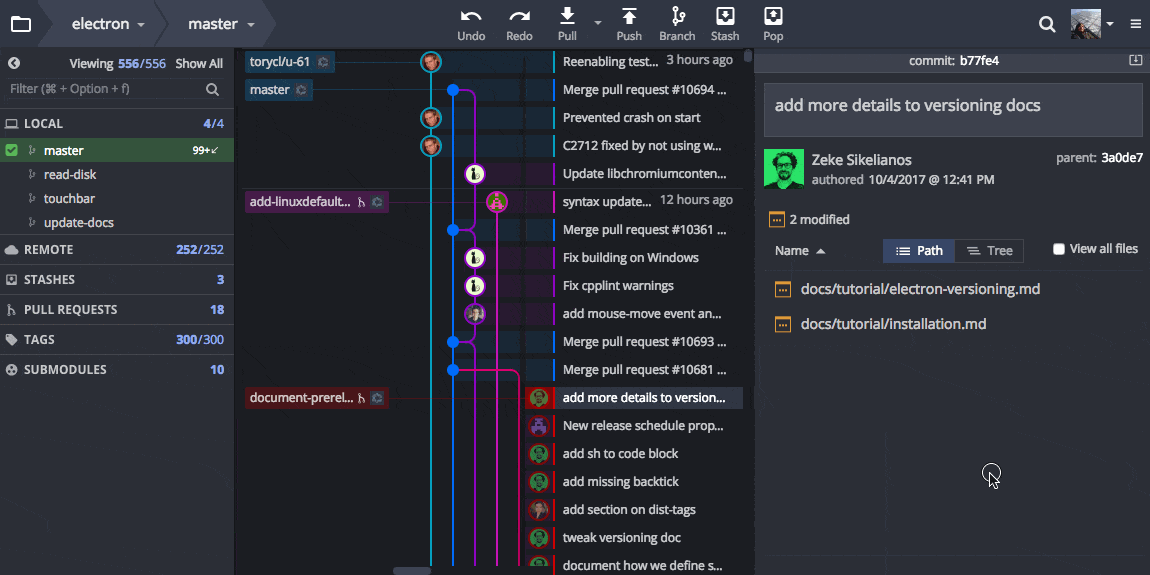Open search with magnifier icon

tap(1047, 24)
